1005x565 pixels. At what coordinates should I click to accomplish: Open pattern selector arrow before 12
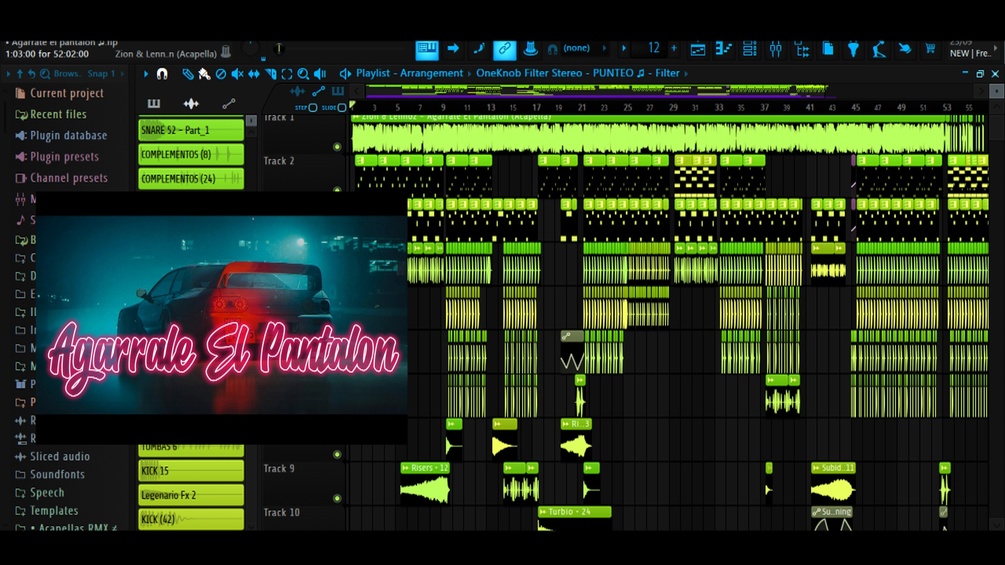pos(624,48)
